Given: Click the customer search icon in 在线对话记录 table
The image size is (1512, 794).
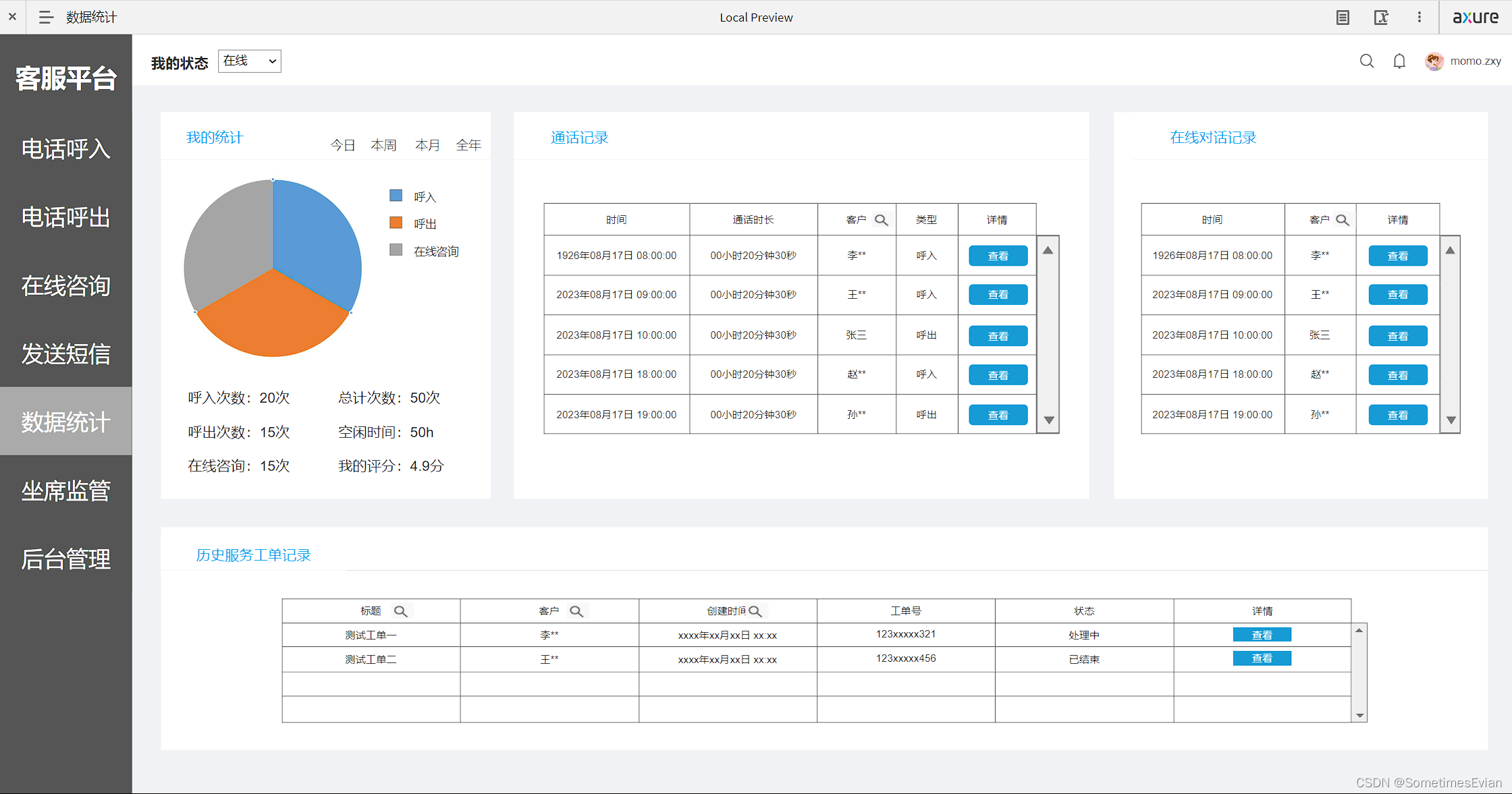Looking at the screenshot, I should coord(1342,220).
